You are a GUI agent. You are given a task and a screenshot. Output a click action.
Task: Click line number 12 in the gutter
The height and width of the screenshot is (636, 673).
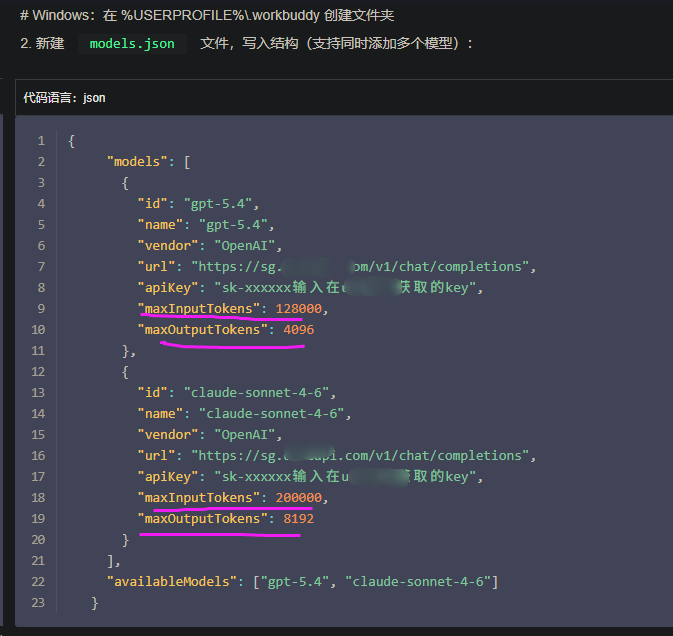click(x=38, y=372)
